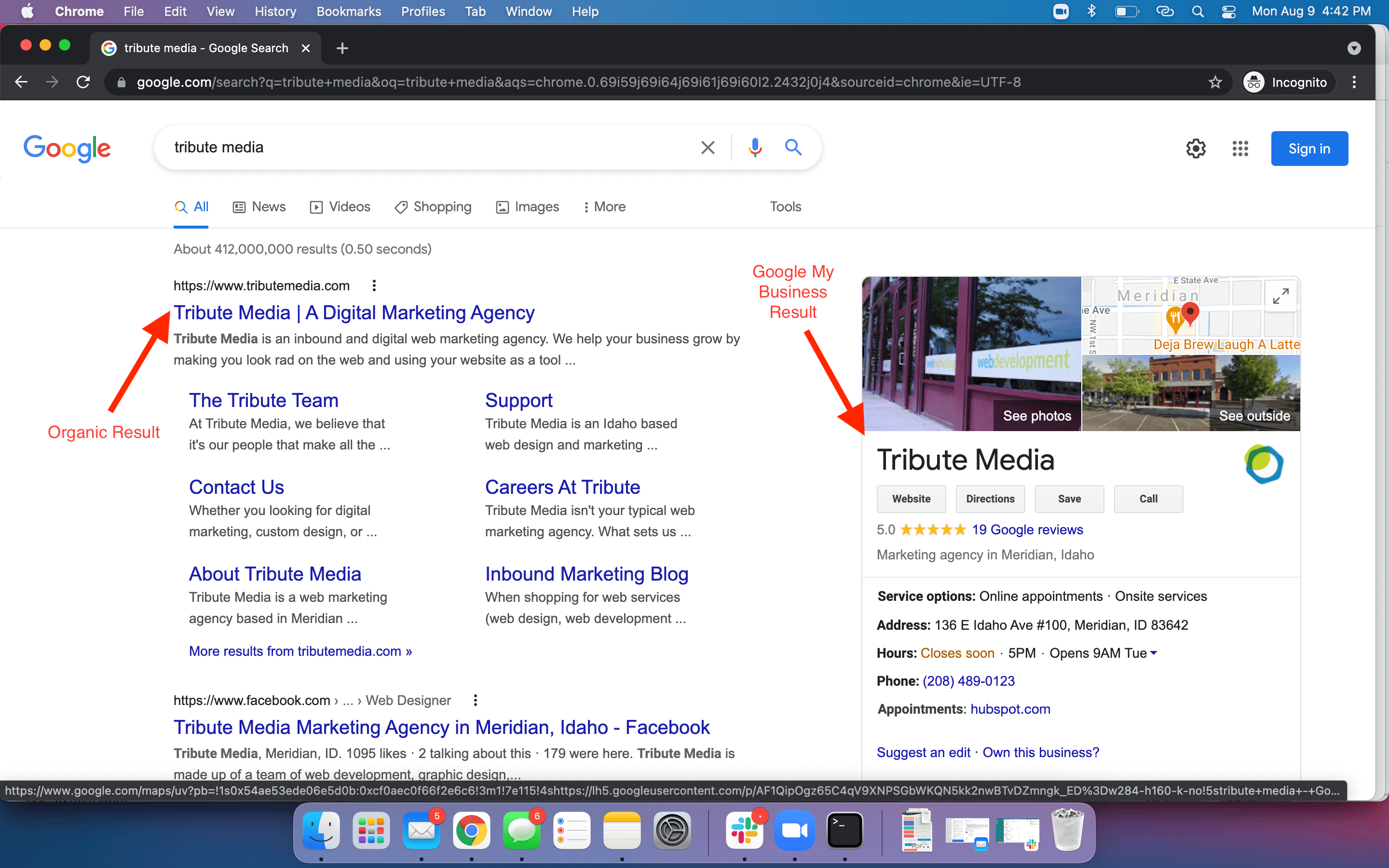Viewport: 1389px width, 868px height.
Task: Open System Preferences from dock
Action: 671,830
